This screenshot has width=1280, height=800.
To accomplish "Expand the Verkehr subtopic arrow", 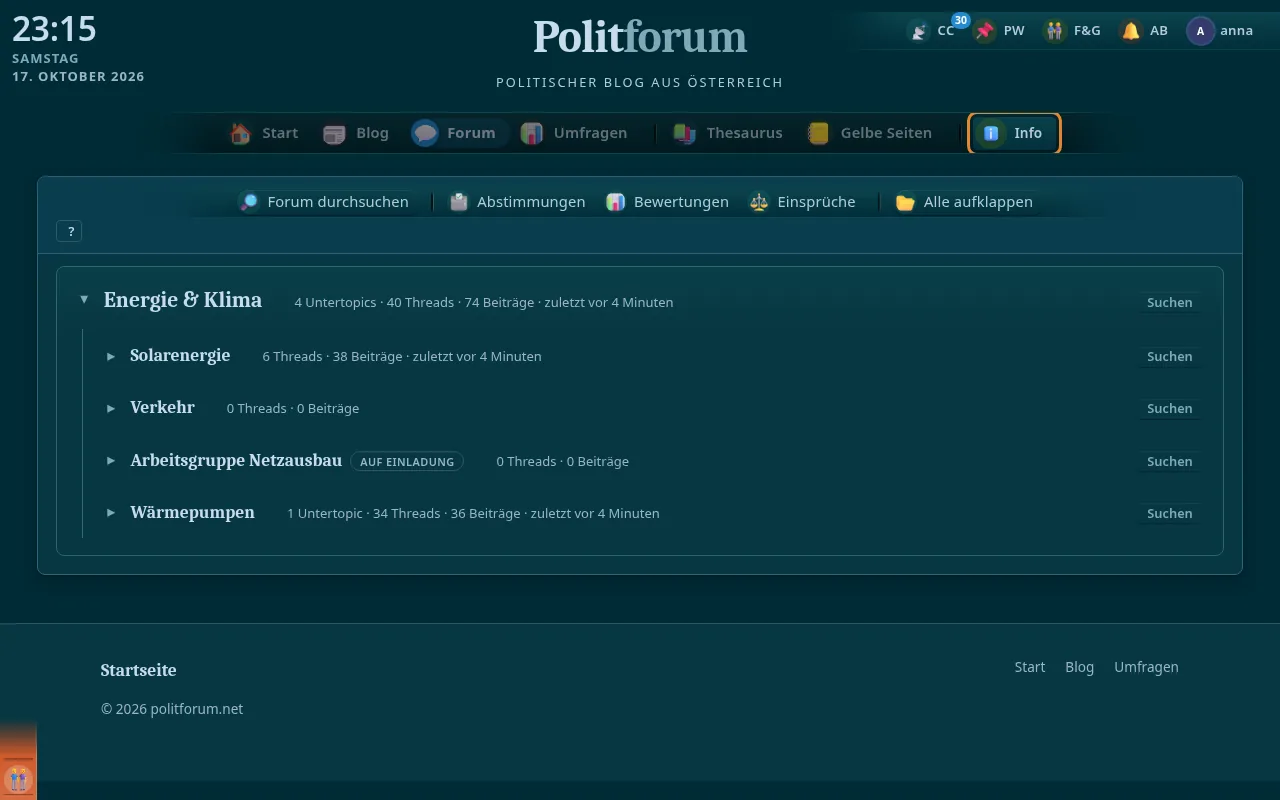I will click(111, 408).
